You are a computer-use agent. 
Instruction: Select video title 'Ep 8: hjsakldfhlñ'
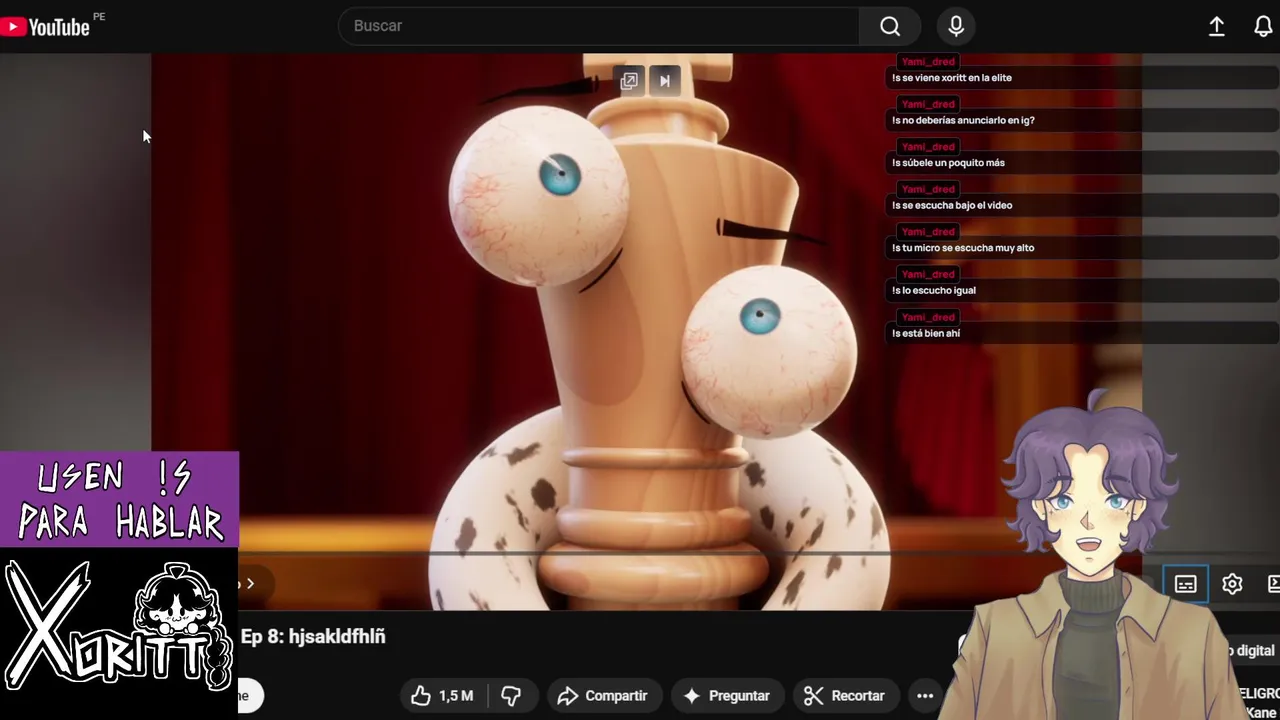(313, 637)
